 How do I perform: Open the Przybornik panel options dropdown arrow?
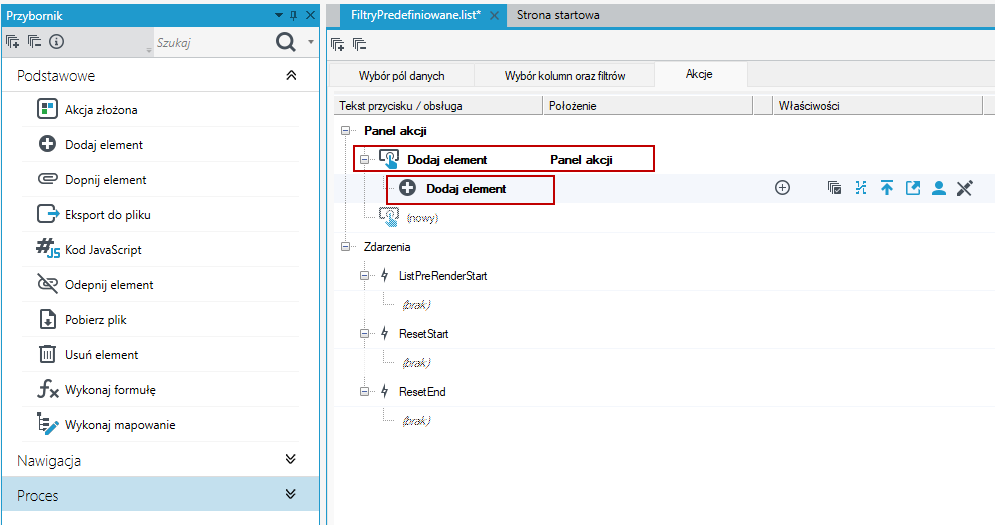[279, 15]
